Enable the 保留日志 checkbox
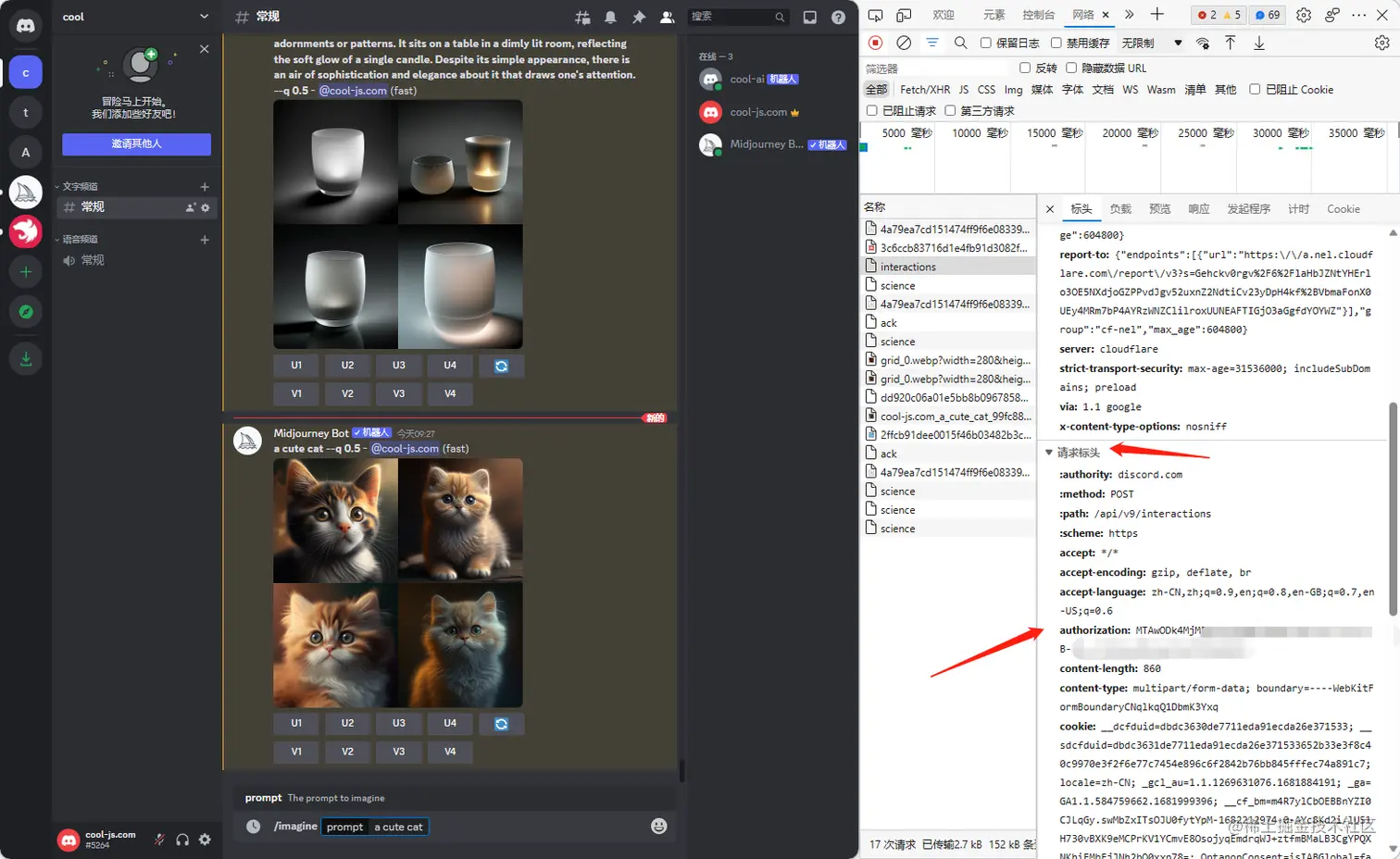This screenshot has height=859, width=1400. click(x=986, y=43)
